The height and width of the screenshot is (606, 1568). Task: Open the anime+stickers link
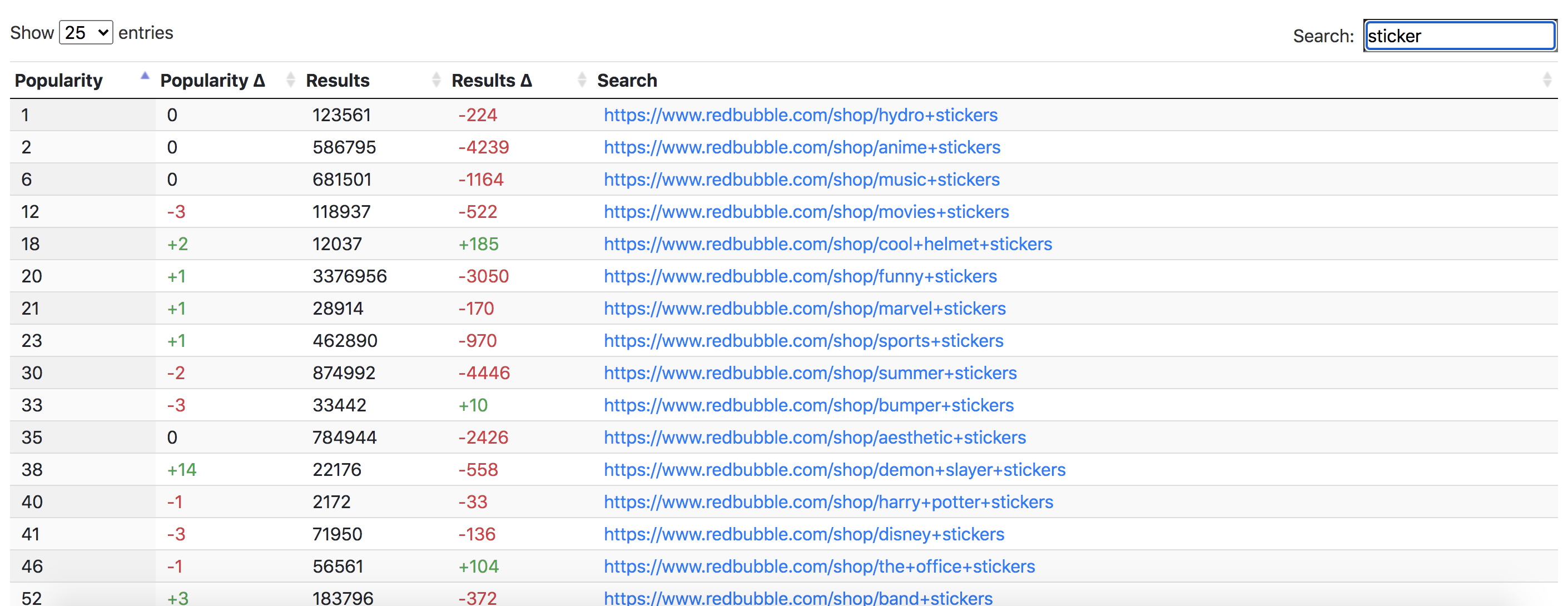pos(802,147)
